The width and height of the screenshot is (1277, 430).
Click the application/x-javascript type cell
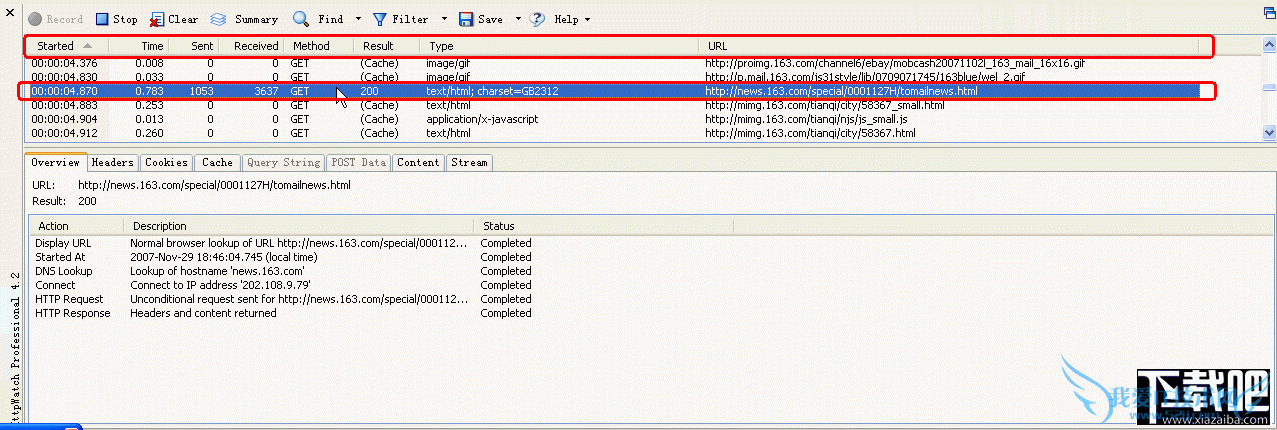482,119
